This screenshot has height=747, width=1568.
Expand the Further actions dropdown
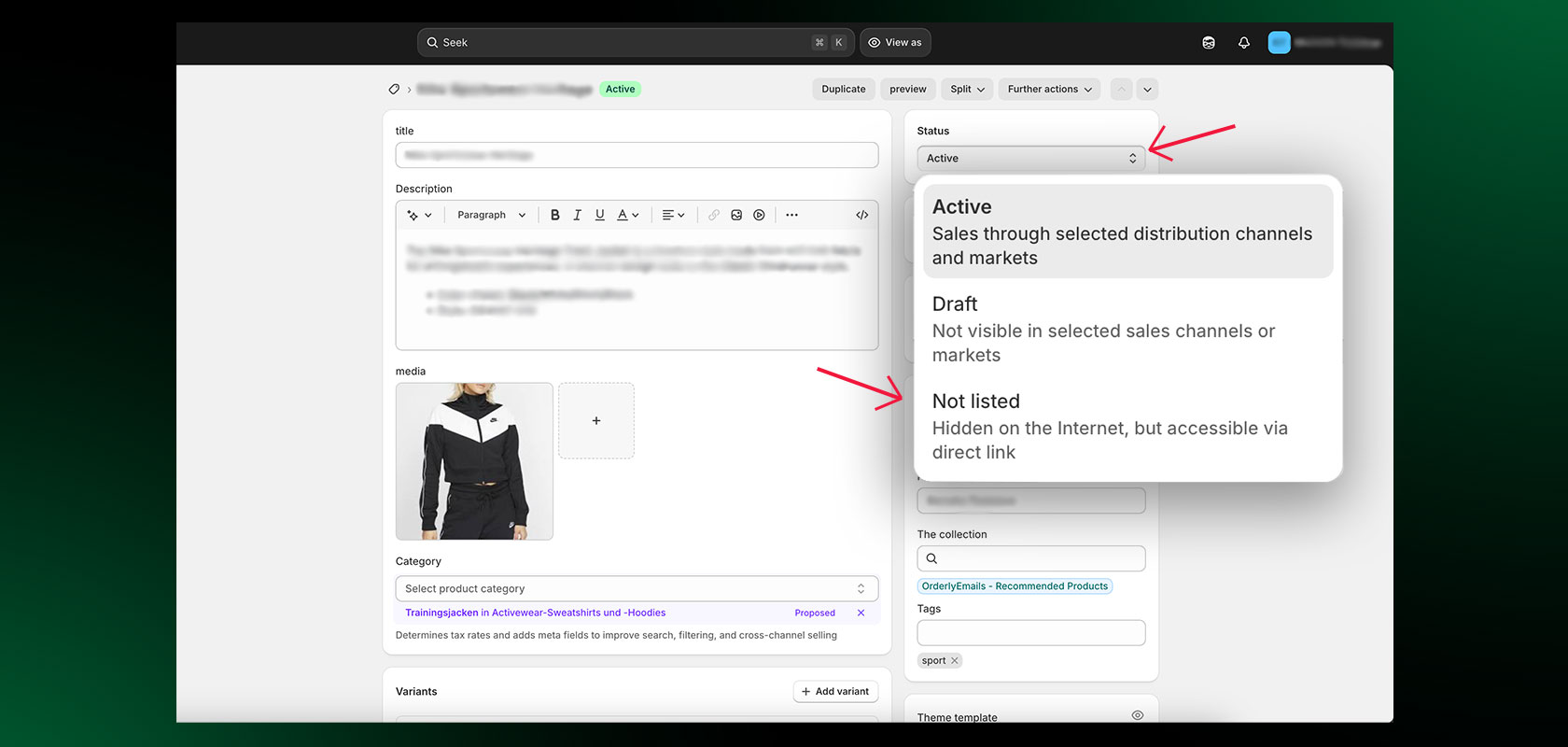(x=1049, y=90)
